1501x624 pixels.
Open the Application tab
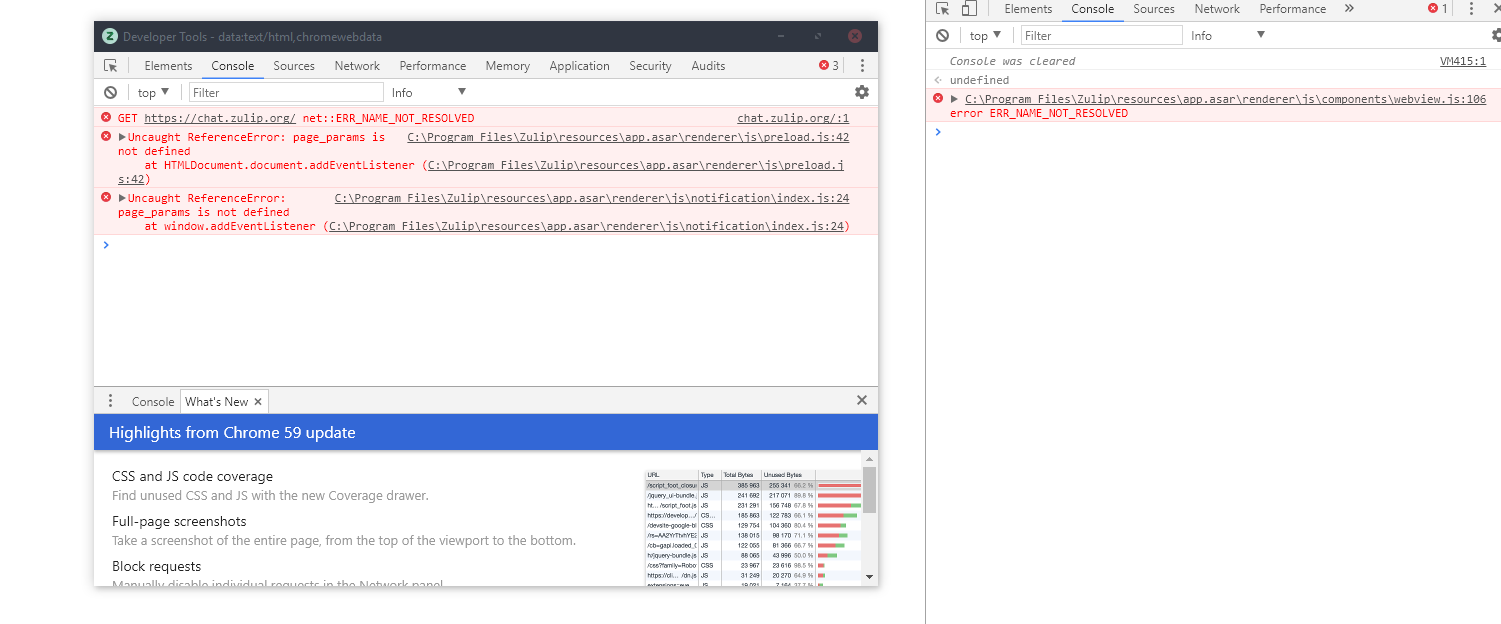pos(579,66)
